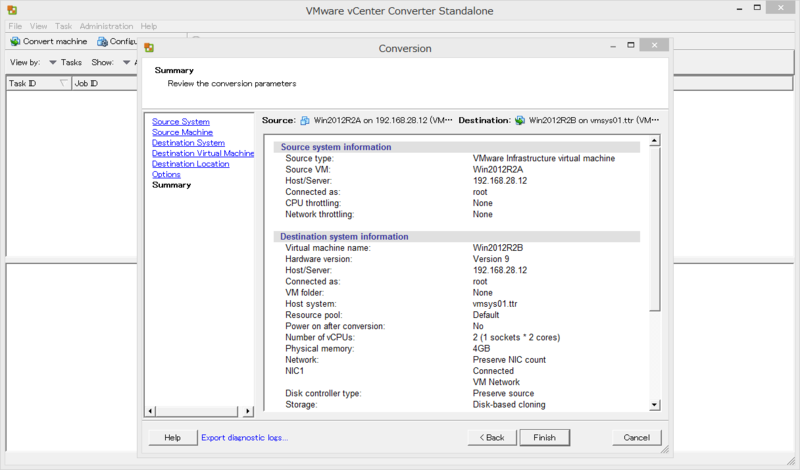Open the Help menu
The height and width of the screenshot is (470, 800).
pyautogui.click(x=149, y=26)
